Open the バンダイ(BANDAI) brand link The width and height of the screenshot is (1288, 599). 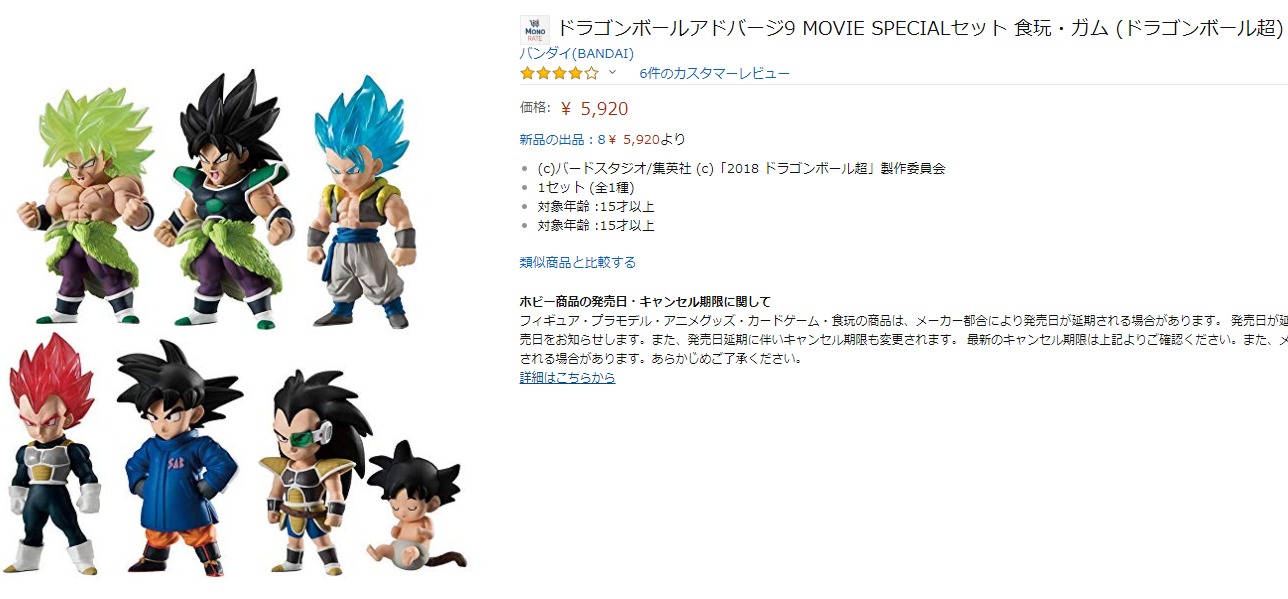click(x=576, y=53)
